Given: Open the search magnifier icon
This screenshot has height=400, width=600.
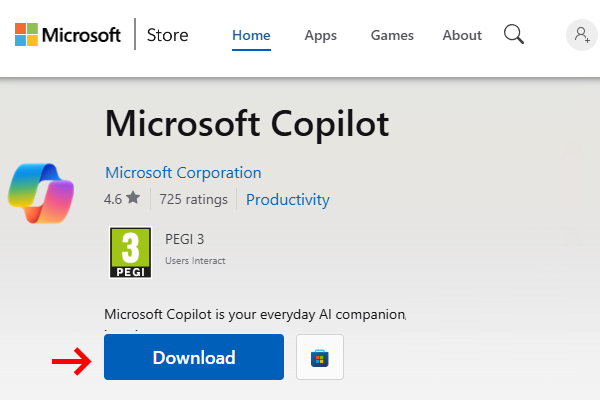Looking at the screenshot, I should click(x=514, y=35).
